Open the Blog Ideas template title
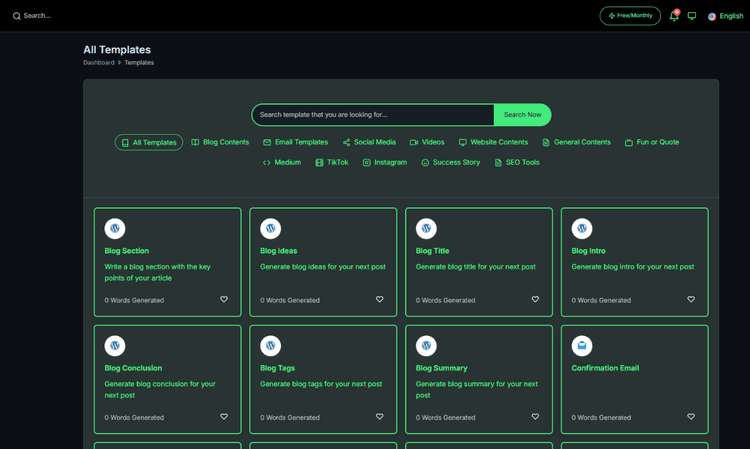The image size is (750, 449). [x=278, y=251]
